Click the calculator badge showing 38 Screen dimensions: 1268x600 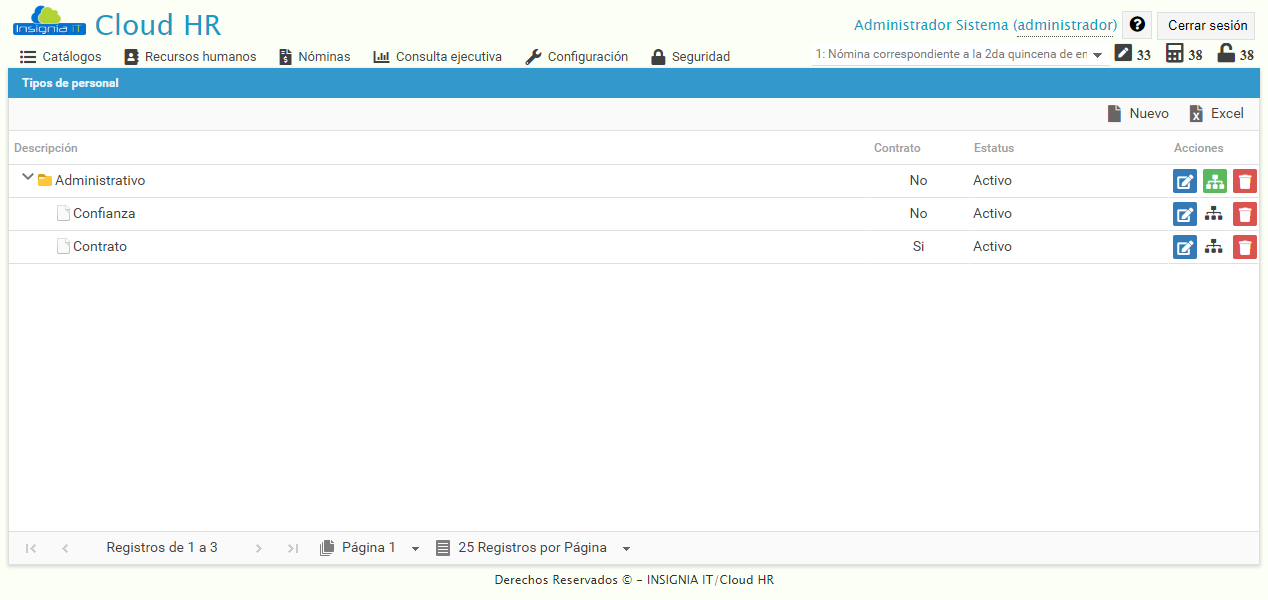point(1176,54)
